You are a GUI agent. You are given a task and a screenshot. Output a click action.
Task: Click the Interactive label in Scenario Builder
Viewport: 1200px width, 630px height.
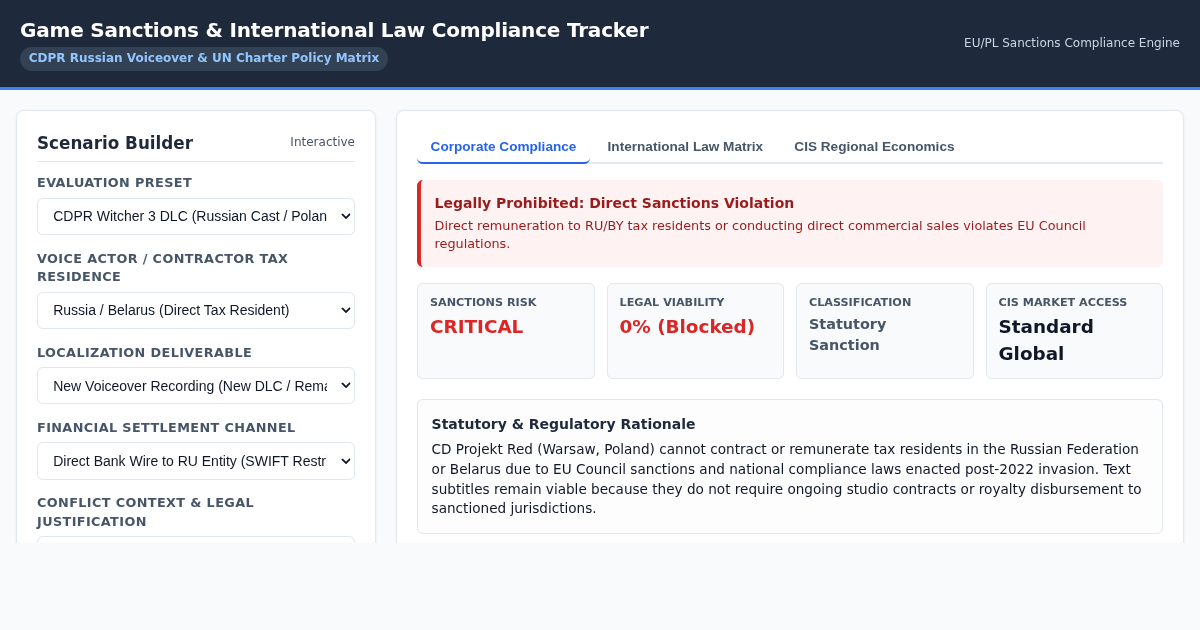[322, 142]
